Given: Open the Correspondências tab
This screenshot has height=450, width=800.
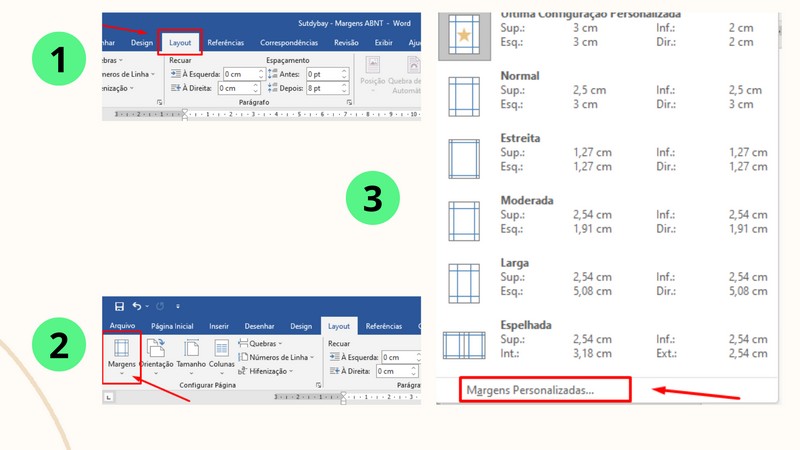Looking at the screenshot, I should point(289,43).
